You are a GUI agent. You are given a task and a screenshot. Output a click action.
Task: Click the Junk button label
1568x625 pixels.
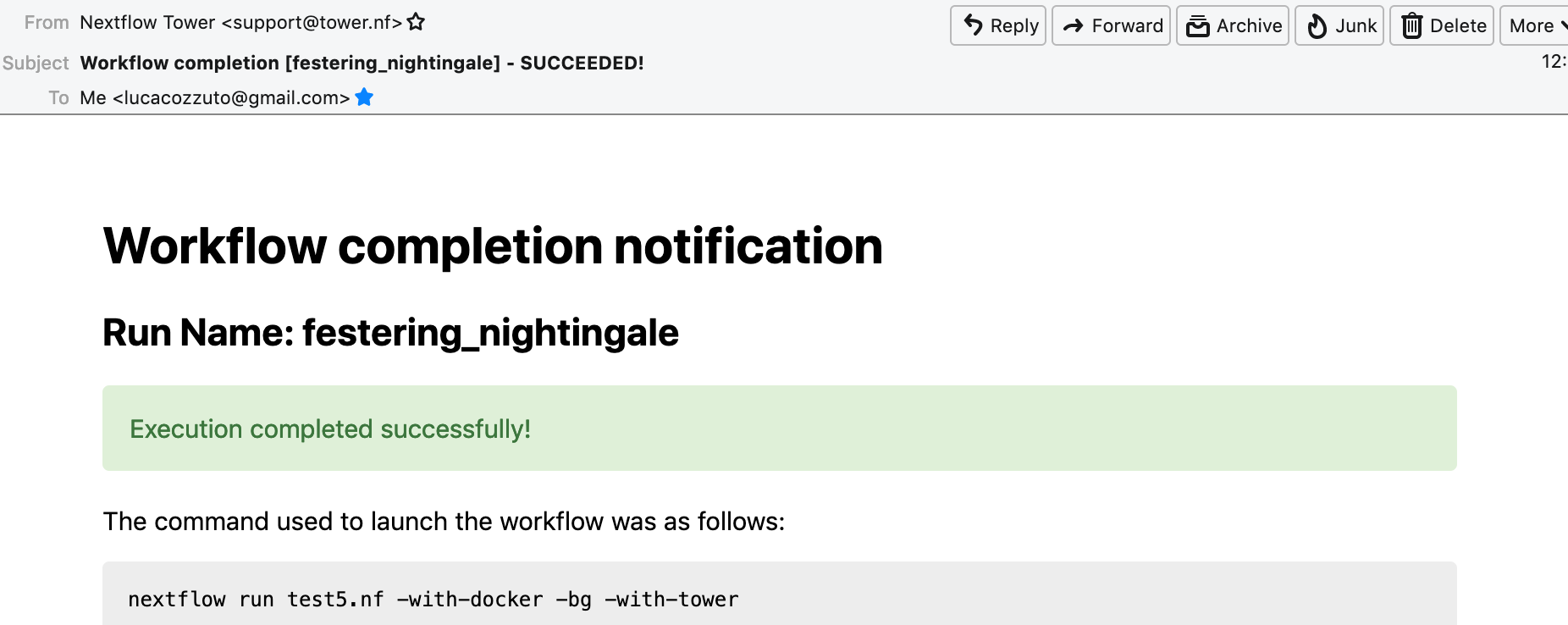1355,26
